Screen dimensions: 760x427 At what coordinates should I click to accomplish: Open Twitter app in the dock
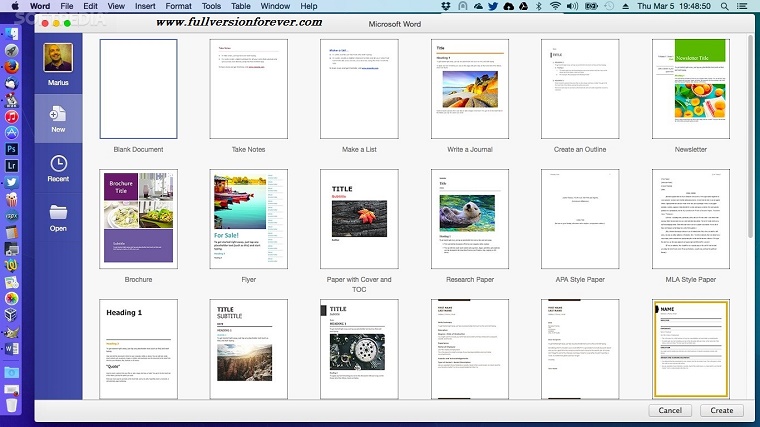click(x=12, y=182)
